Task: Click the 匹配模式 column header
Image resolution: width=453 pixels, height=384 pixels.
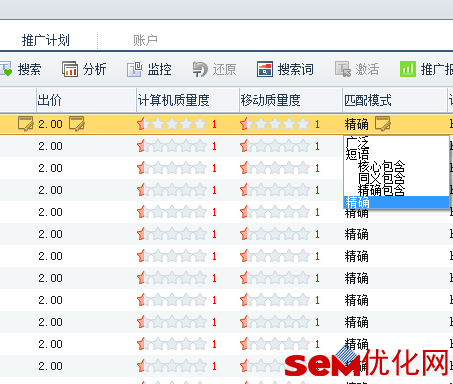Action: click(x=395, y=100)
